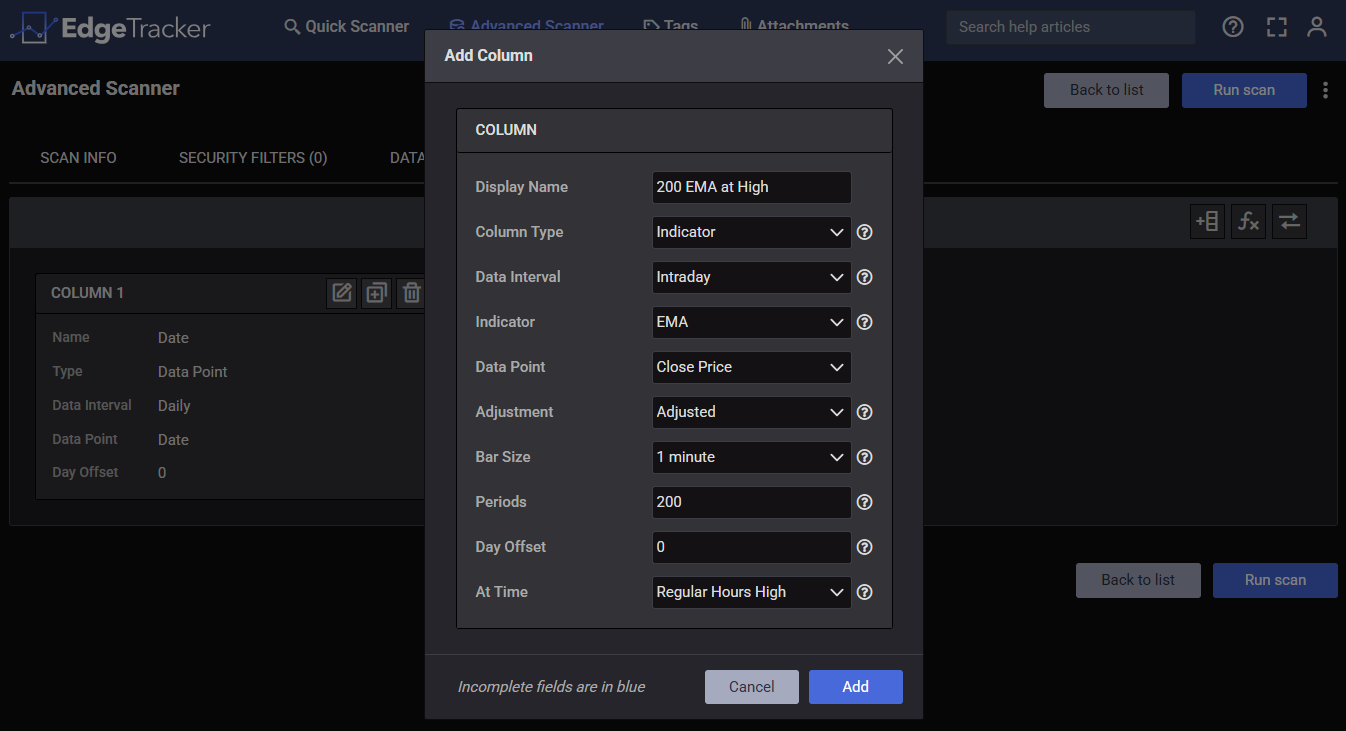Click the Display Name text field
This screenshot has width=1346, height=731.
pyautogui.click(x=751, y=187)
